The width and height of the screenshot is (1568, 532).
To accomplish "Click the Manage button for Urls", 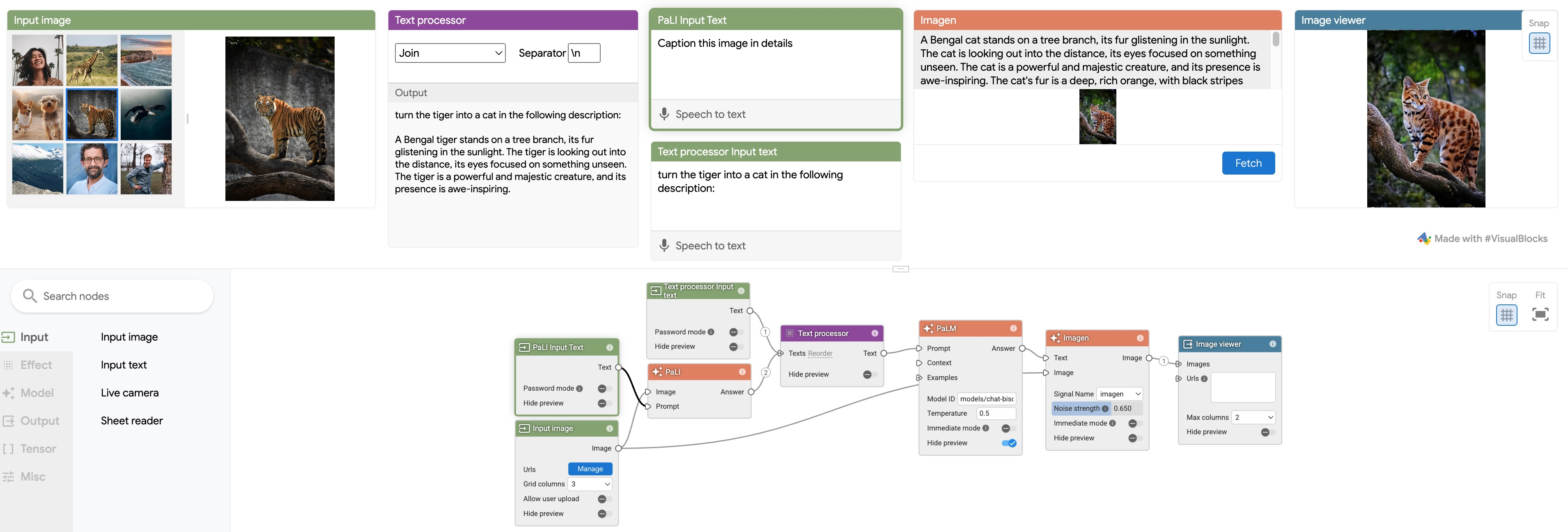I will tap(590, 469).
